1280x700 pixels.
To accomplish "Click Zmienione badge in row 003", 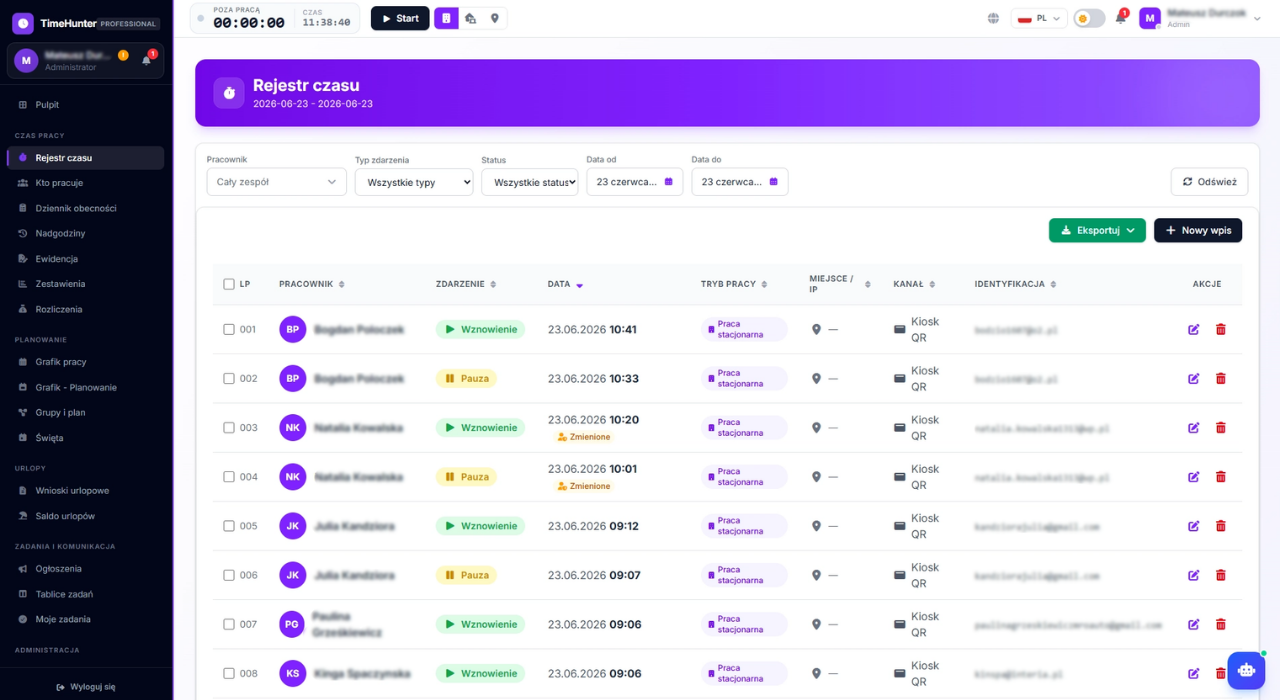I will [x=584, y=437].
